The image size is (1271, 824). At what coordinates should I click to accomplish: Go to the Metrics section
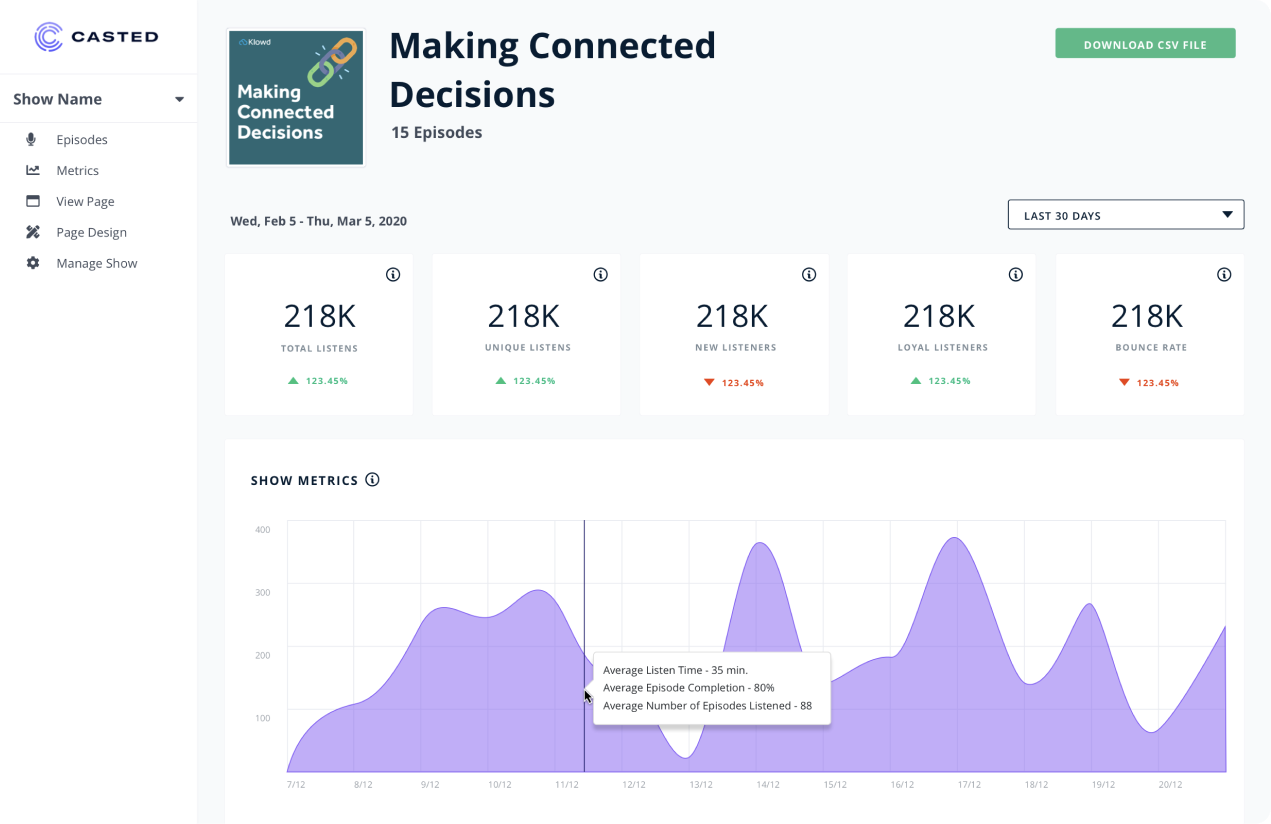point(77,171)
